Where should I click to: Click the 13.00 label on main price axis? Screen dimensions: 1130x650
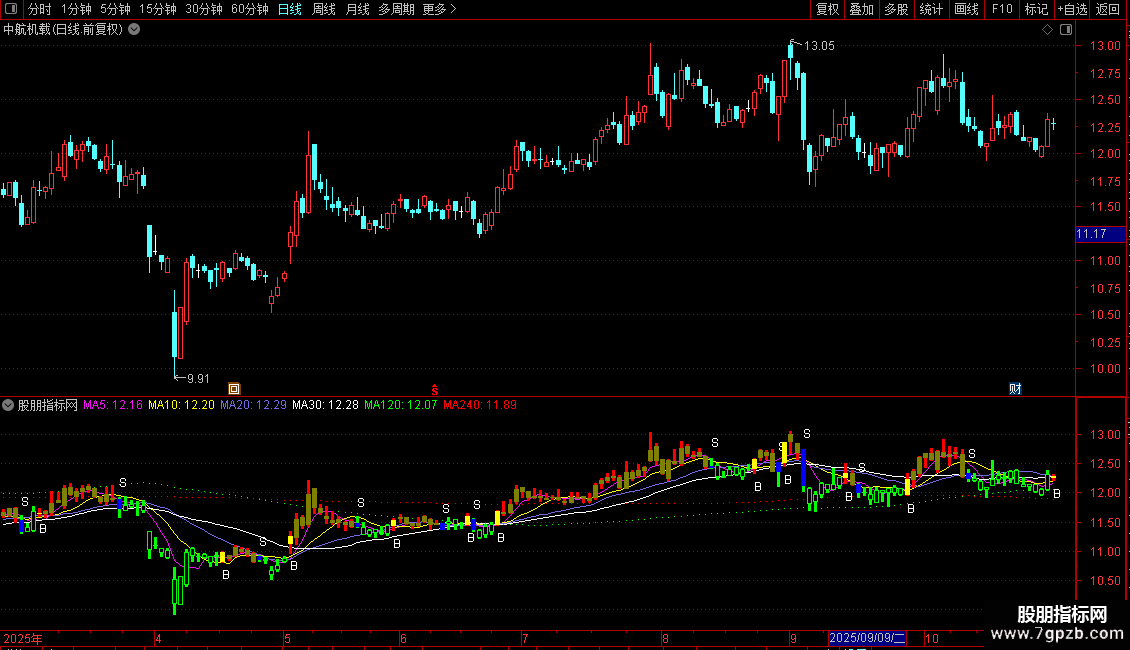coord(1105,45)
